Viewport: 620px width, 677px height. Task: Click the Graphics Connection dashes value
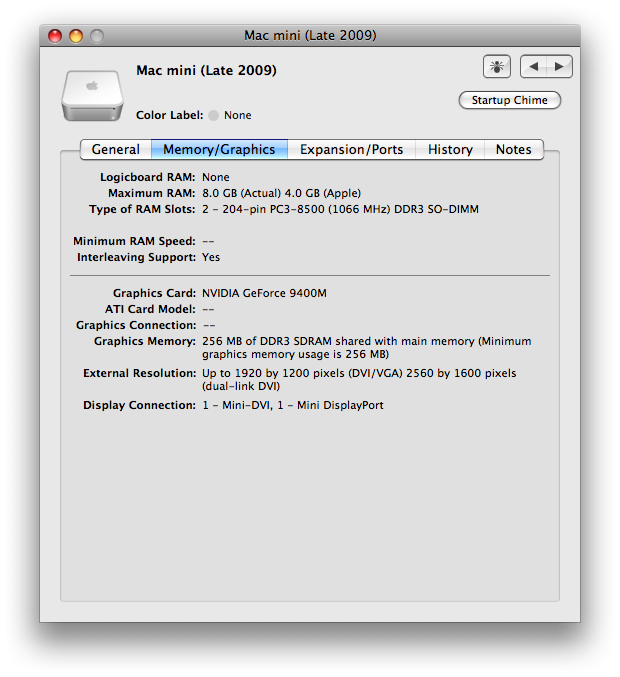(209, 326)
